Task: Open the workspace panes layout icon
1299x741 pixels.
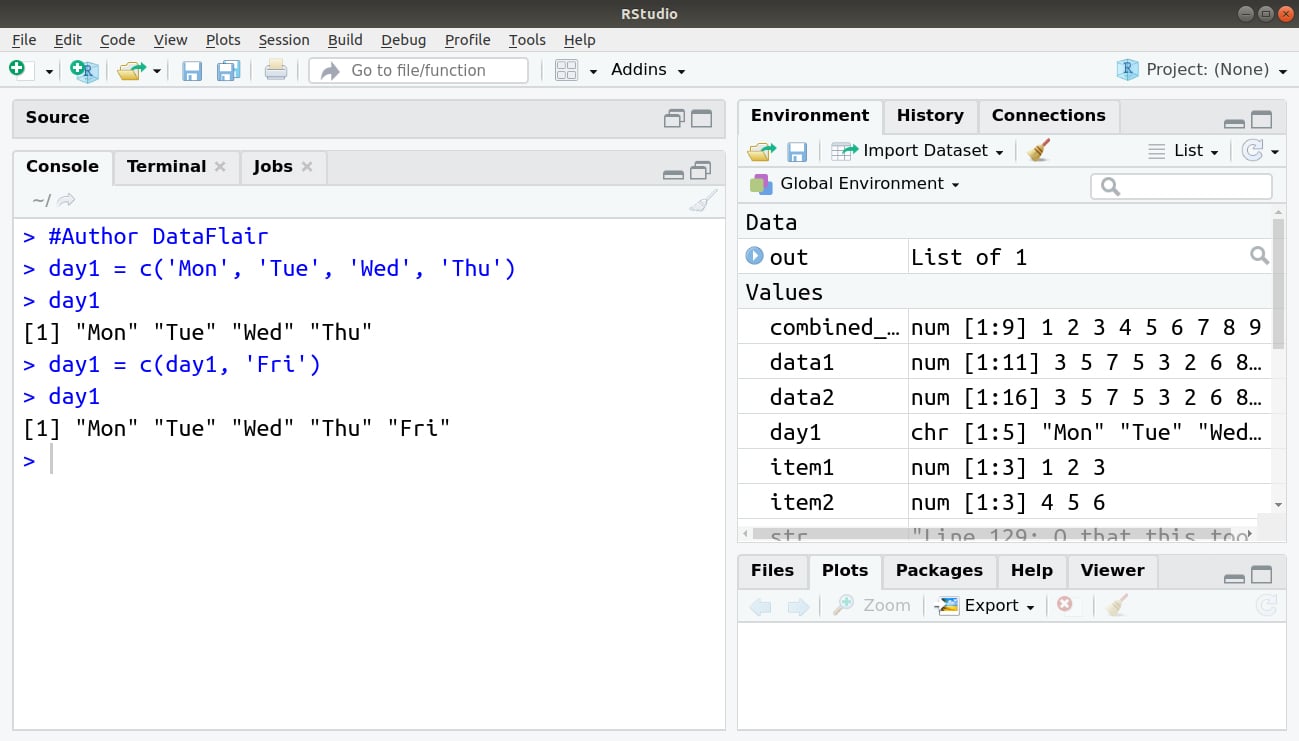Action: click(566, 70)
